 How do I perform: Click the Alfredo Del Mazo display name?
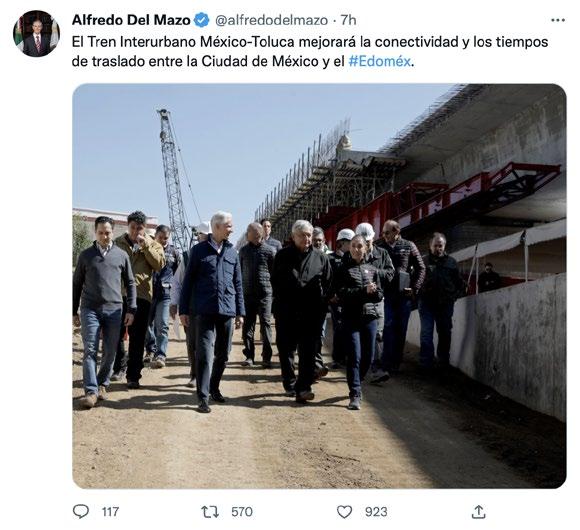click(131, 20)
